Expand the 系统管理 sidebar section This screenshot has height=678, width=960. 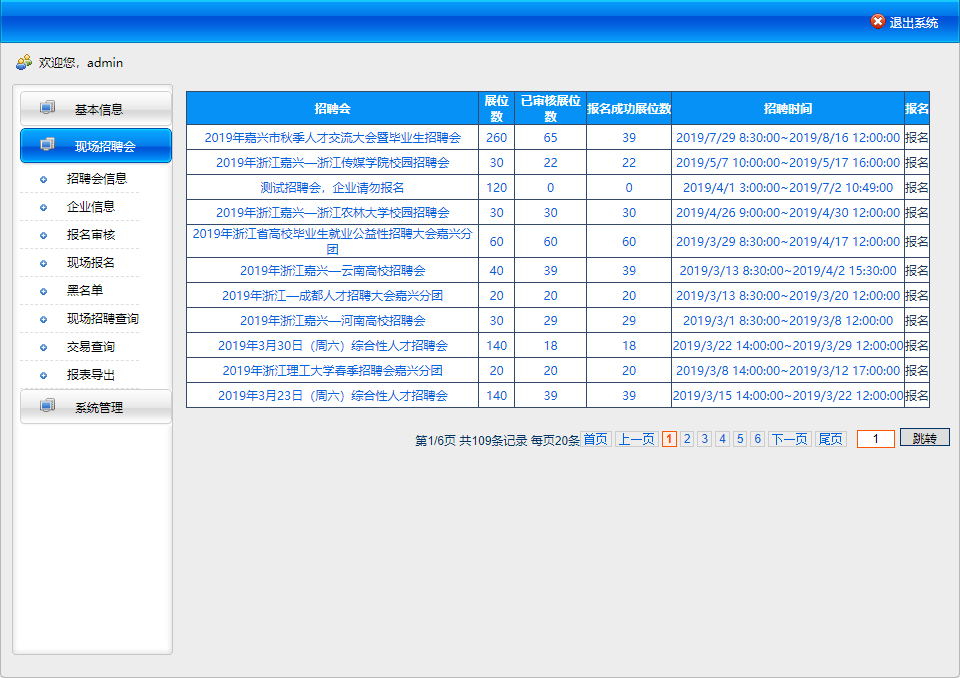pos(97,407)
